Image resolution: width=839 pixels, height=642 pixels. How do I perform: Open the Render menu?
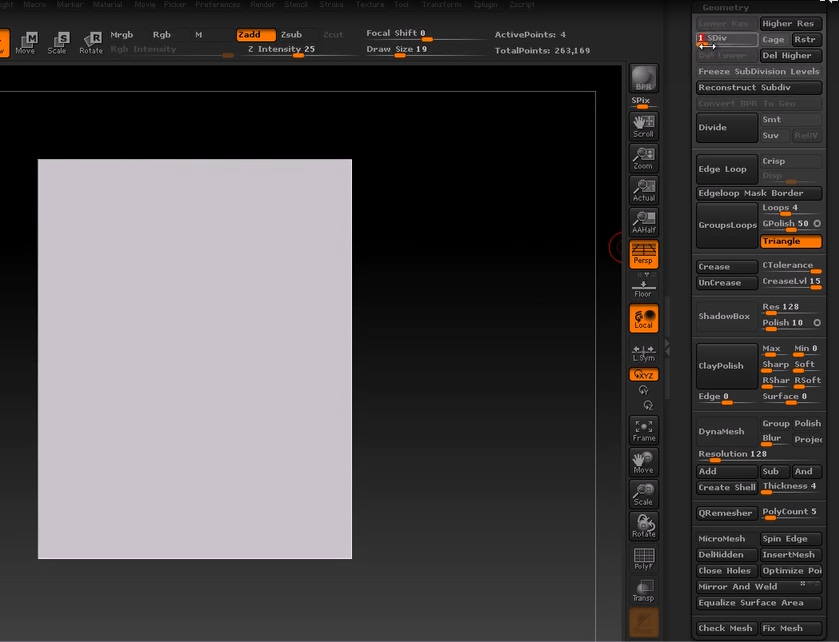[263, 4]
